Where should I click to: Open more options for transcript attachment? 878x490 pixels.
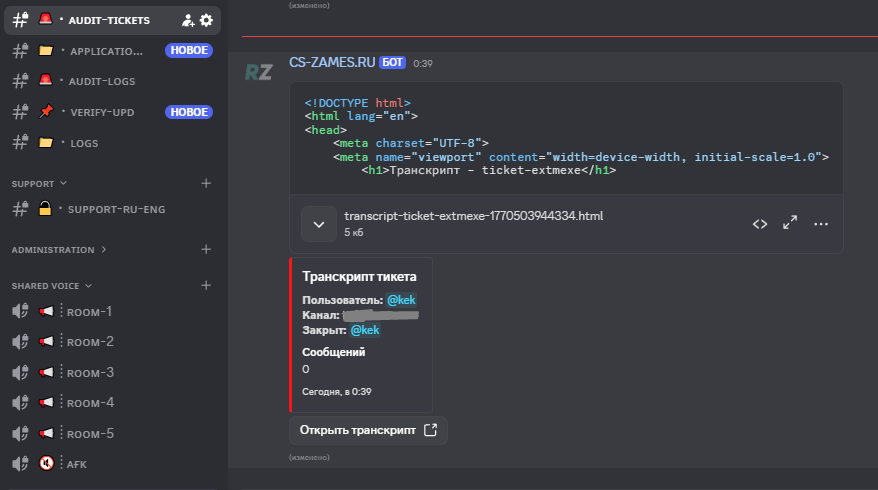point(821,224)
